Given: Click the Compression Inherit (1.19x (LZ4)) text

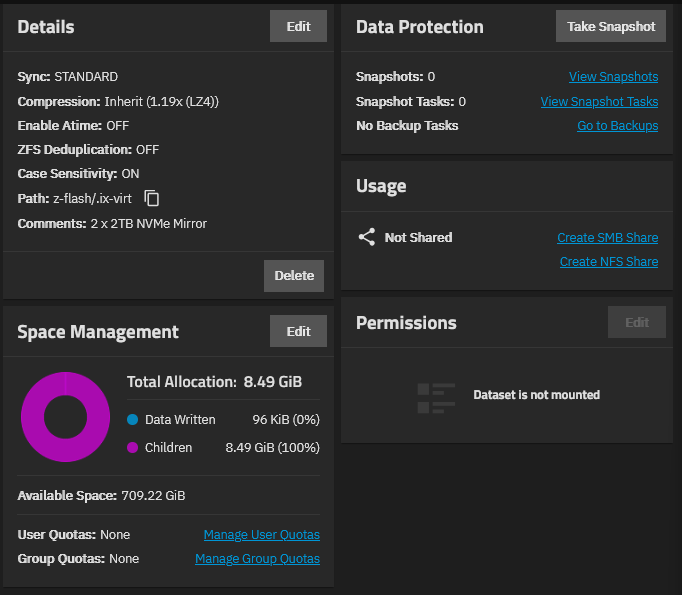Looking at the screenshot, I should pyautogui.click(x=161, y=101).
